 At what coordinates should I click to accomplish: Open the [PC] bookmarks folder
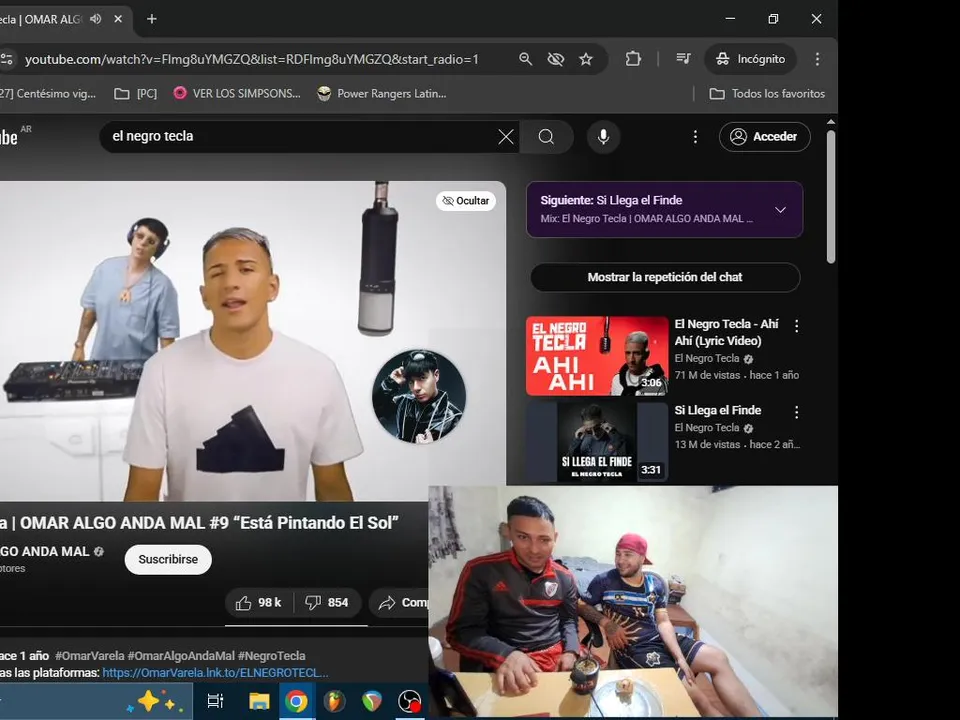click(136, 94)
